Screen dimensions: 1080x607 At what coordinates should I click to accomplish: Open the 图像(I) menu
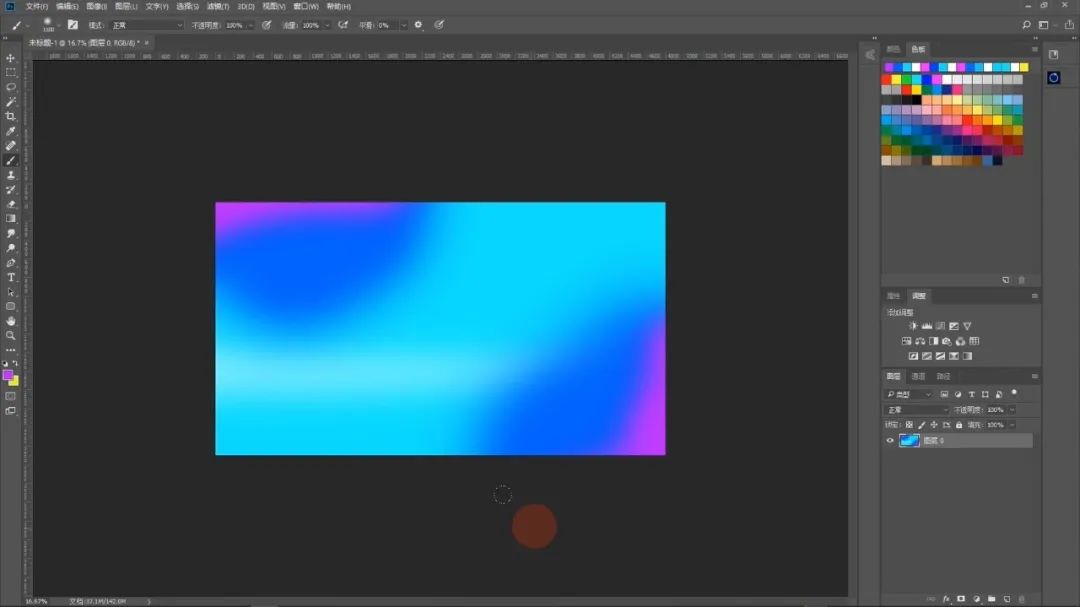(96, 6)
